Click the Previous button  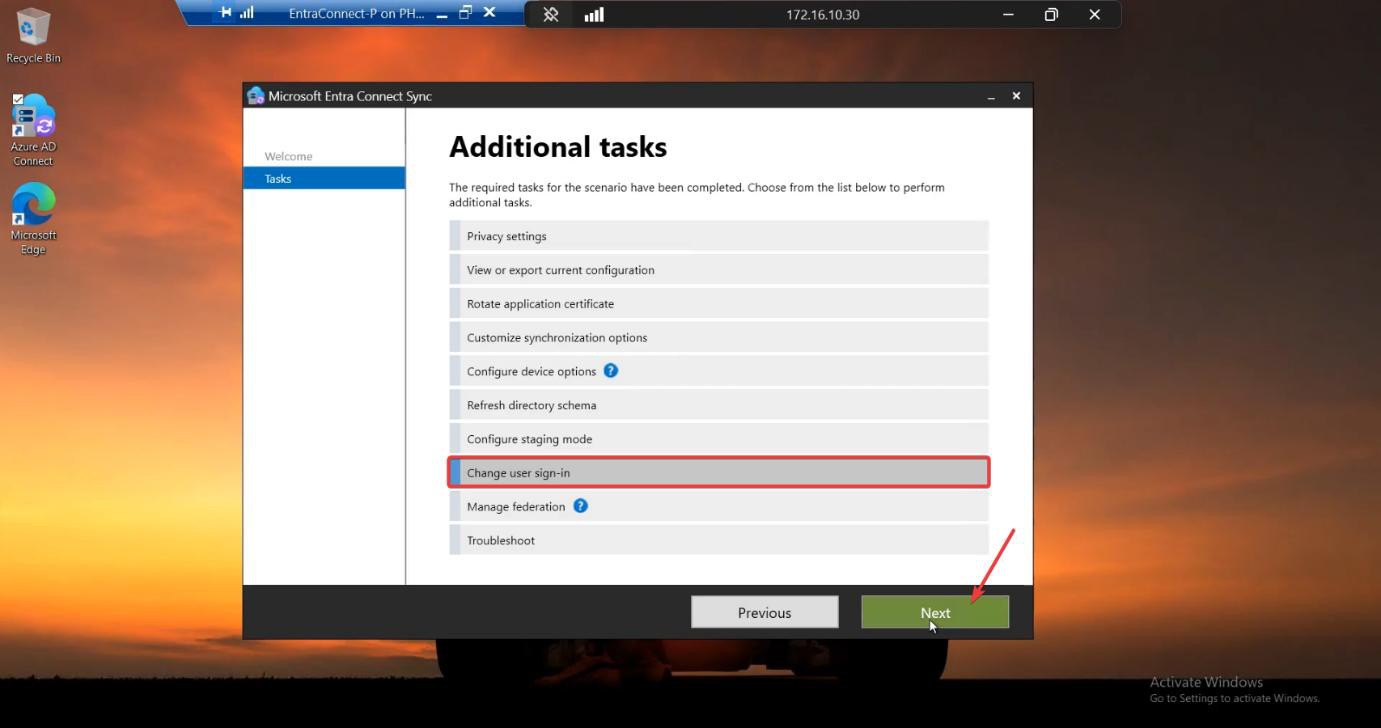[x=764, y=612]
